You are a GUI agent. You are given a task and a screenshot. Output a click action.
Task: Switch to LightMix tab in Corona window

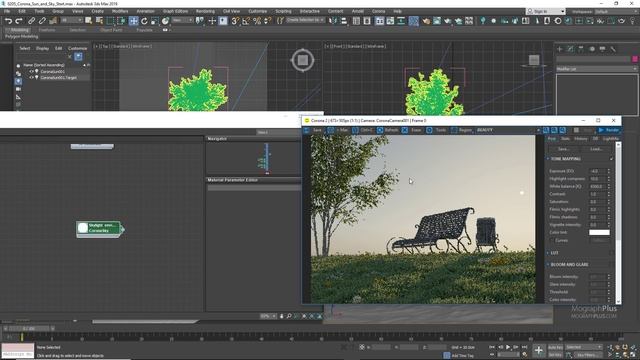point(611,139)
